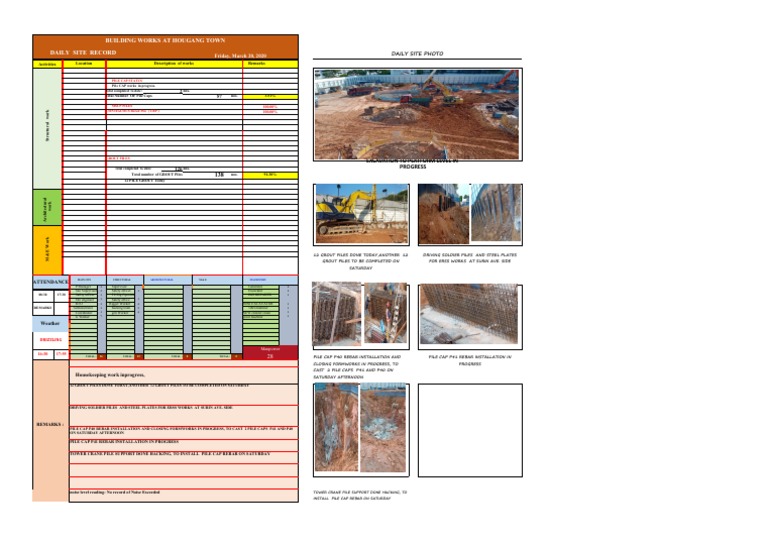This screenshot has width=768, height=543.
Task: Click the '138' grout piles value
Action: click(219, 175)
